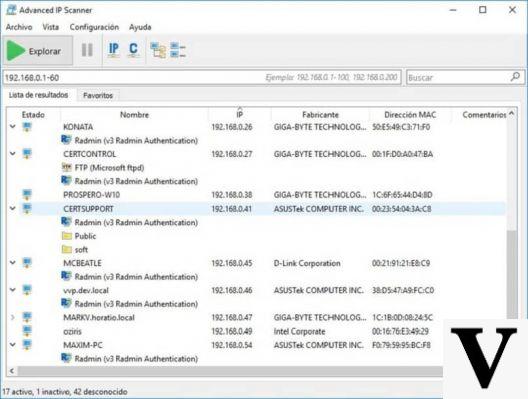Click the collapse all list icon
Image resolution: width=528 pixels, height=399 pixels.
178,50
